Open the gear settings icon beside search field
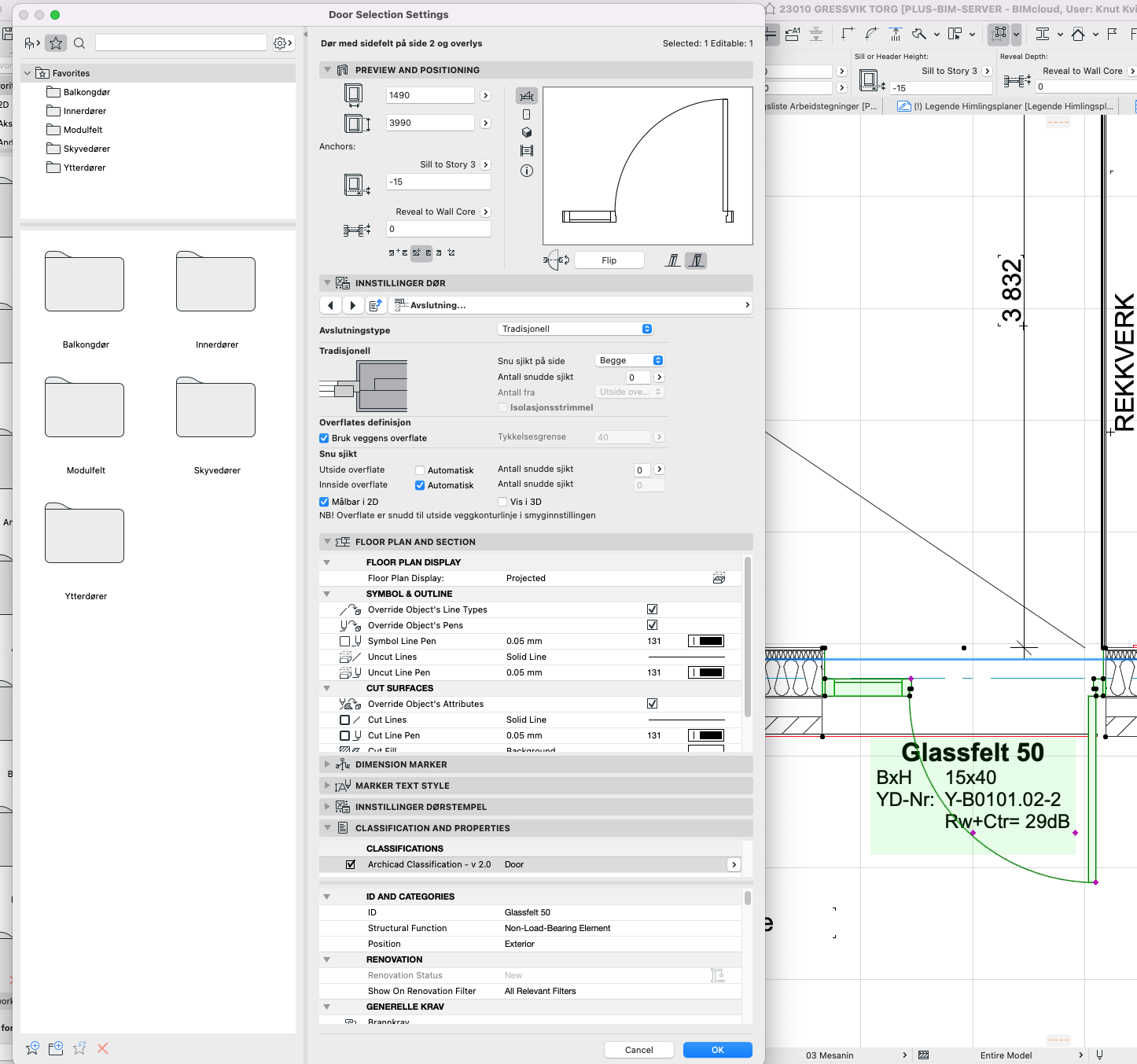Image resolution: width=1137 pixels, height=1064 pixels. [282, 43]
